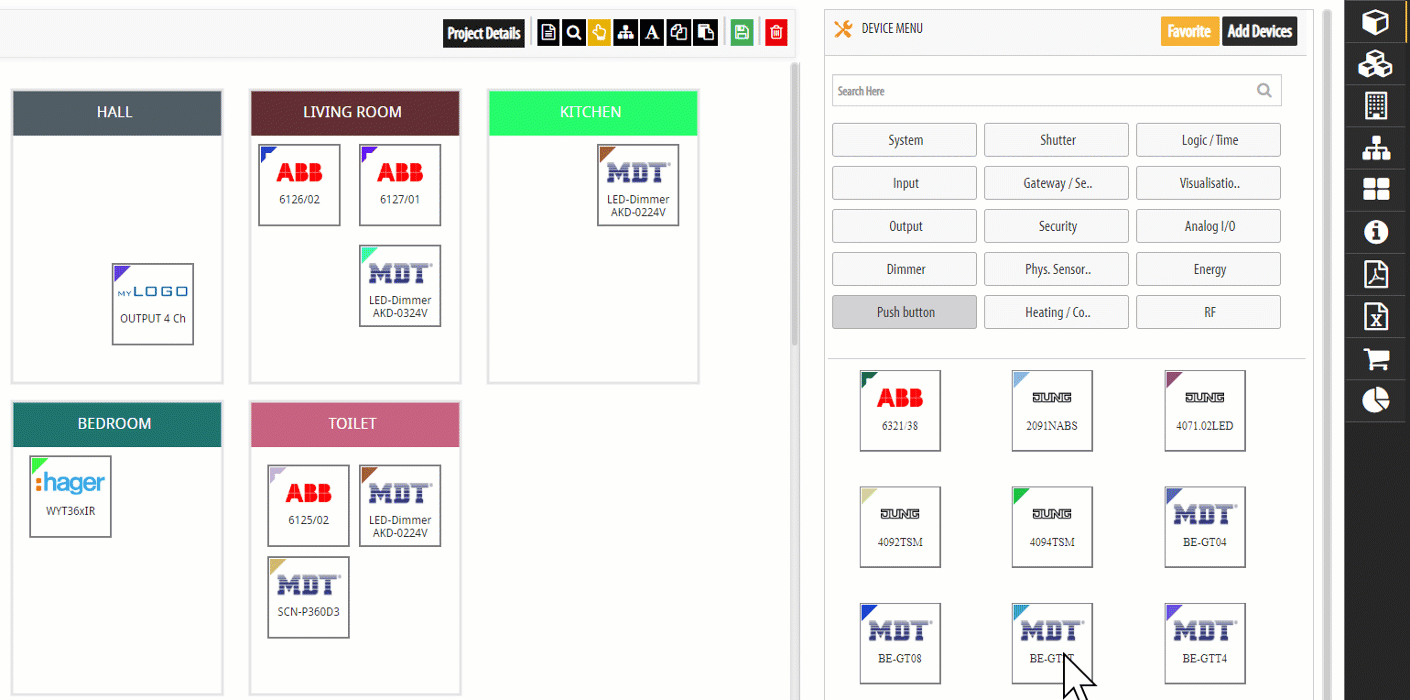This screenshot has height=700, width=1410.
Task: Select the Input device category
Action: coord(905,183)
